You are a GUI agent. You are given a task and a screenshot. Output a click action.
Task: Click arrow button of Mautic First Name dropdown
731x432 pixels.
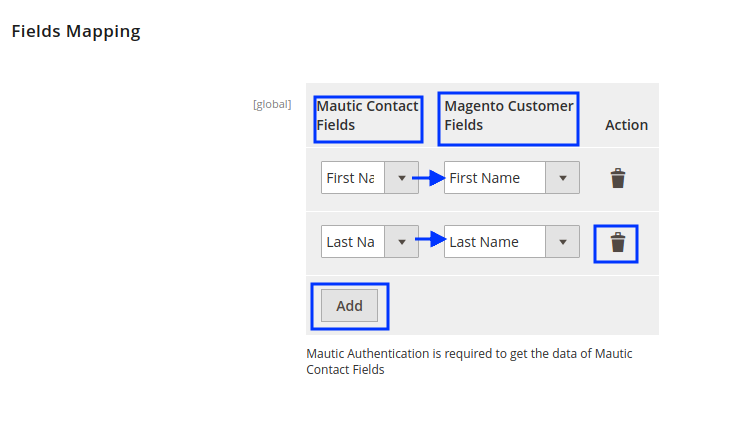(x=401, y=178)
